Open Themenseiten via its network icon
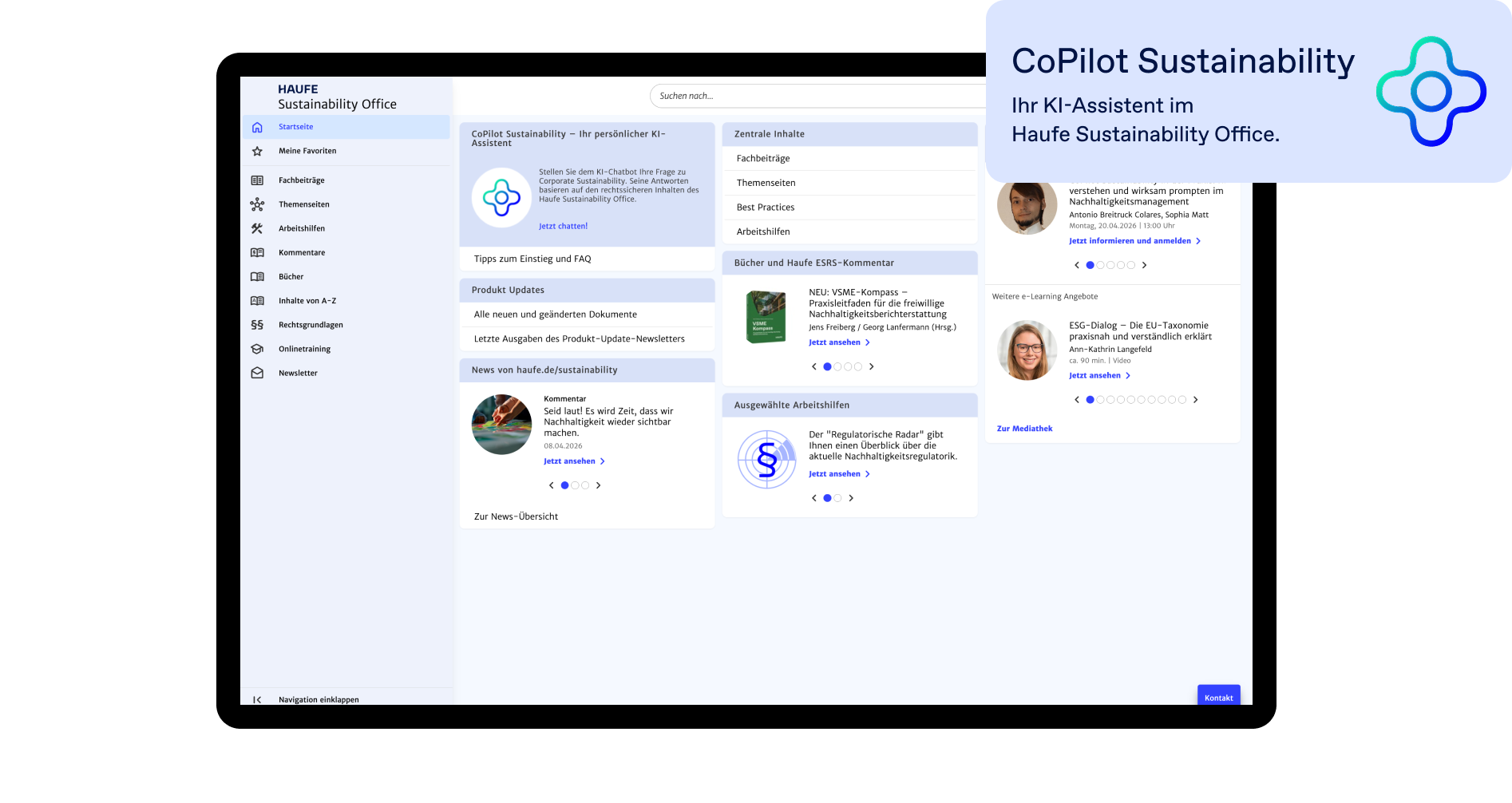The image size is (1512, 803). 257,205
